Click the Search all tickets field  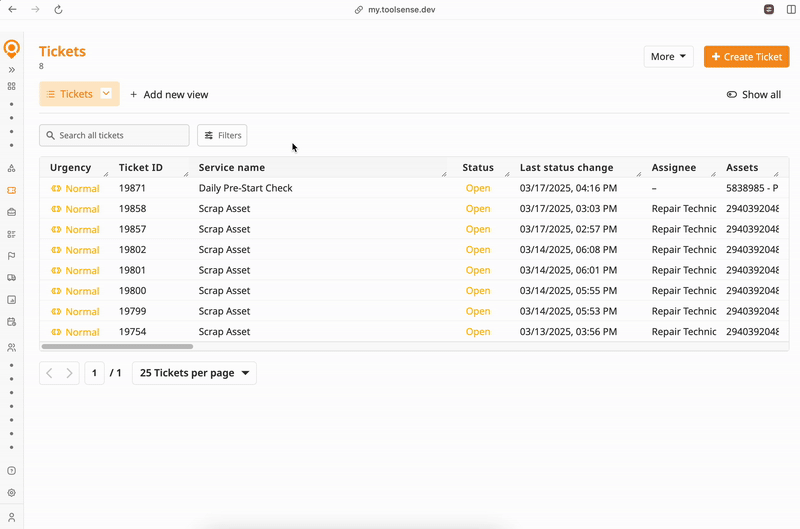[x=114, y=135]
